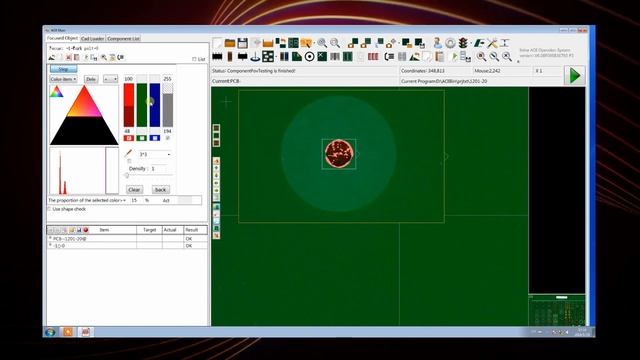Viewport: 640px width, 360px height.
Task: Toggle the small checkbox under the brush icon
Action: [x=129, y=161]
